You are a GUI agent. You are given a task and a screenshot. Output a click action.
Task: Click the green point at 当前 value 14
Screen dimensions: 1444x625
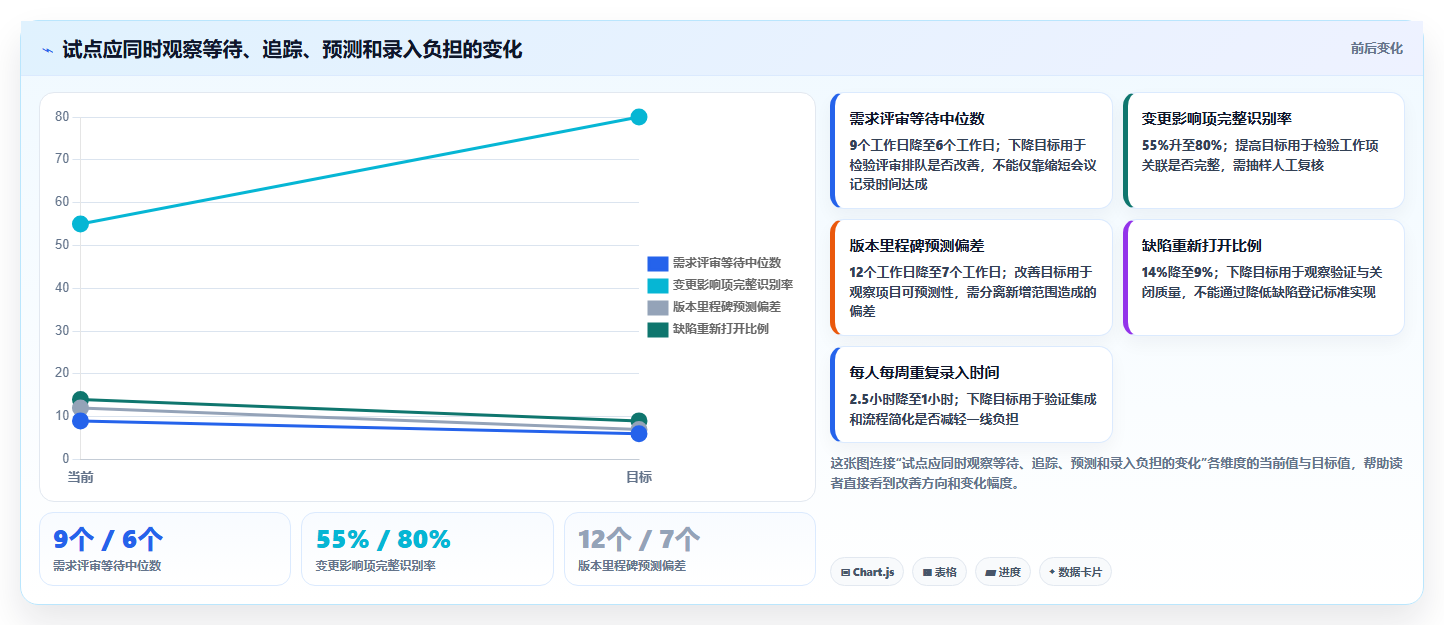(80, 399)
